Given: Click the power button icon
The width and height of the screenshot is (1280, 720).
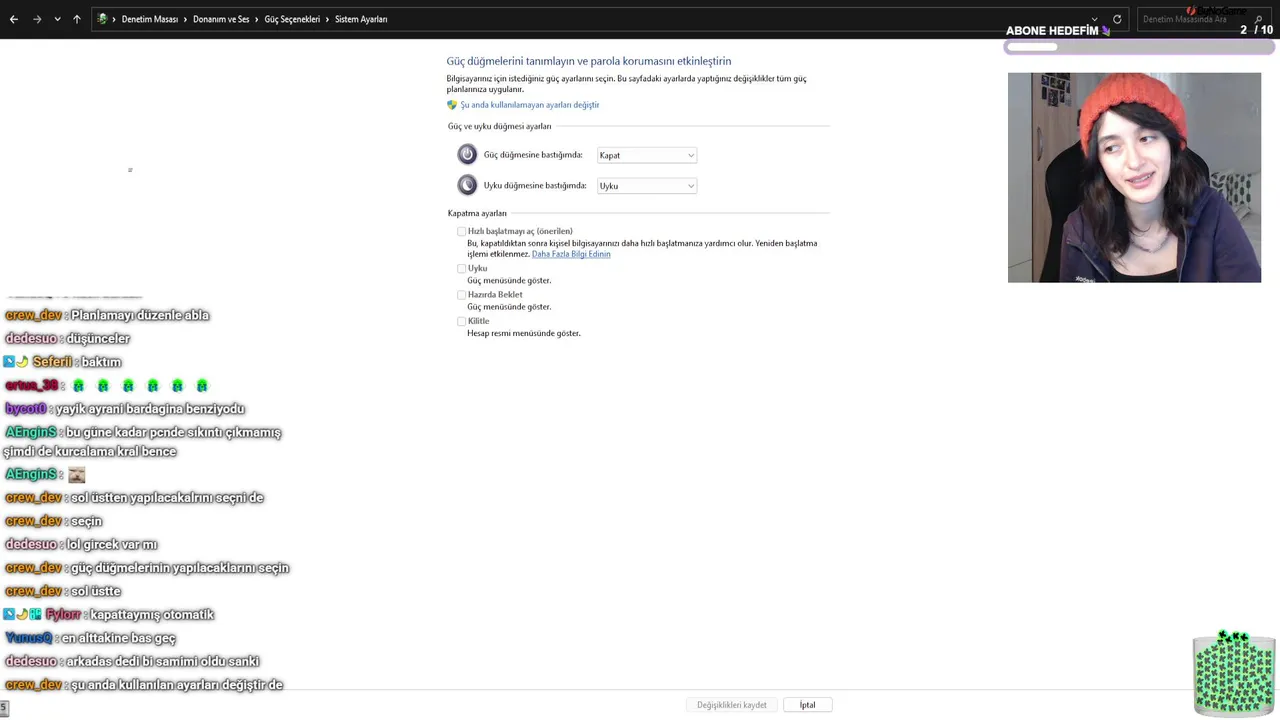Looking at the screenshot, I should point(467,154).
